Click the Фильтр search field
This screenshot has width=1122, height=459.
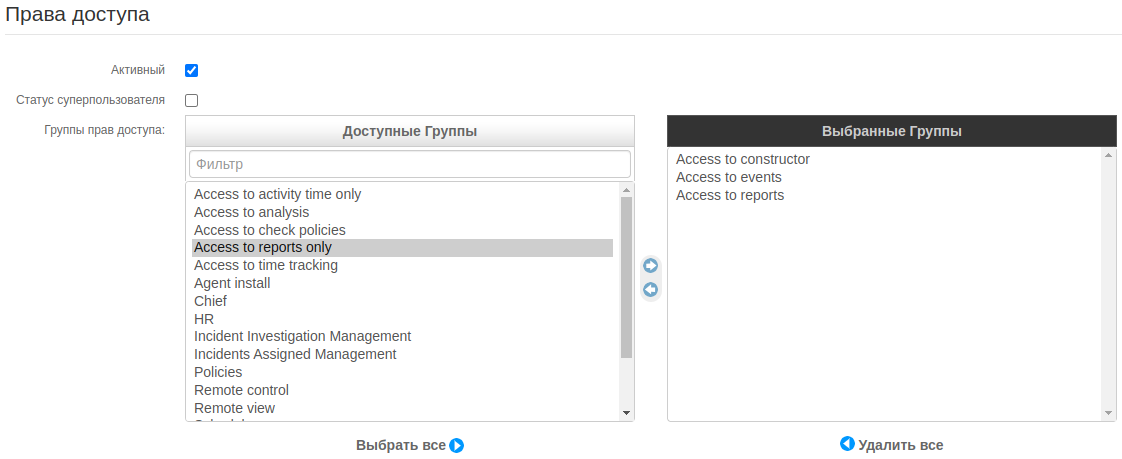[409, 164]
